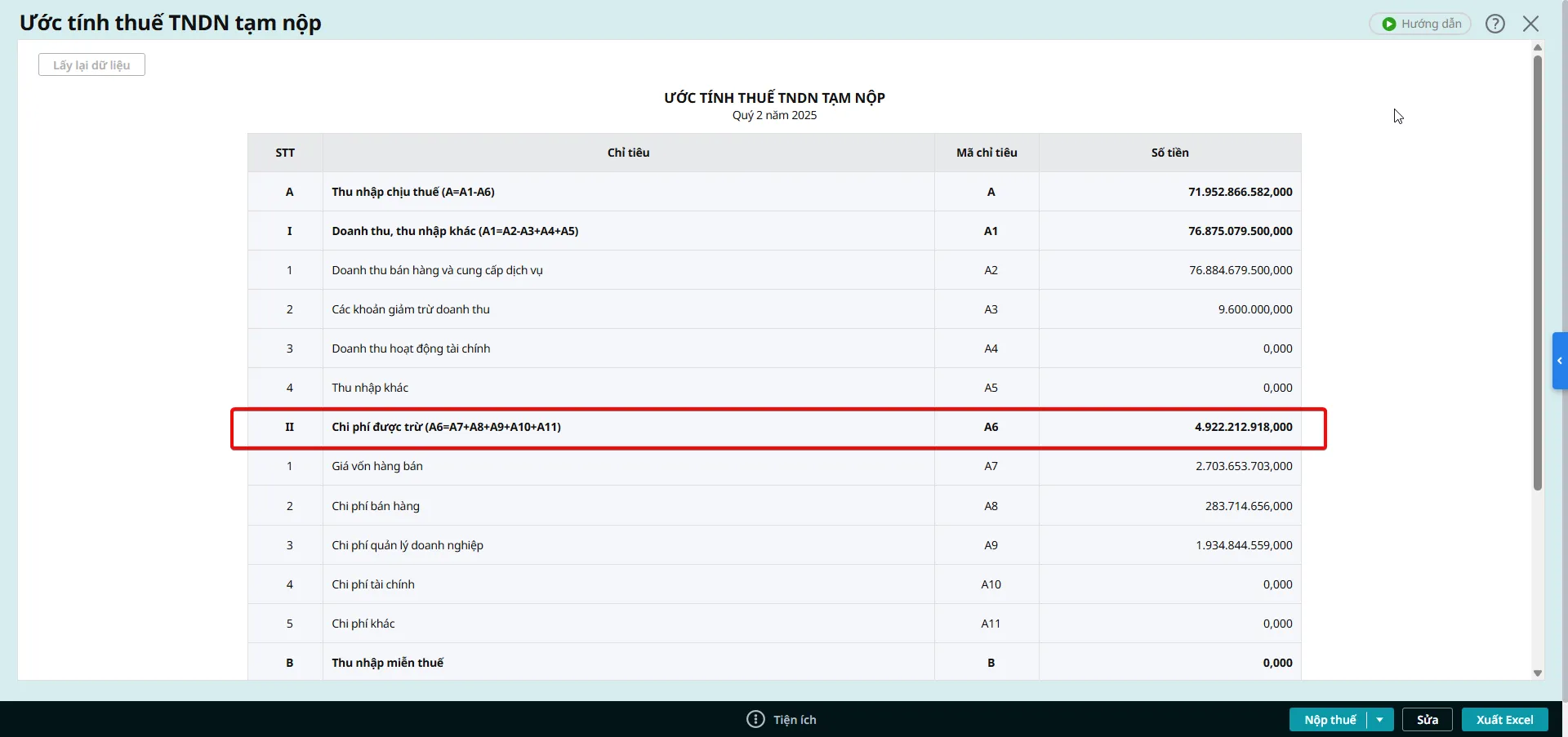Click amount 76.875.079.500,000

click(1240, 231)
